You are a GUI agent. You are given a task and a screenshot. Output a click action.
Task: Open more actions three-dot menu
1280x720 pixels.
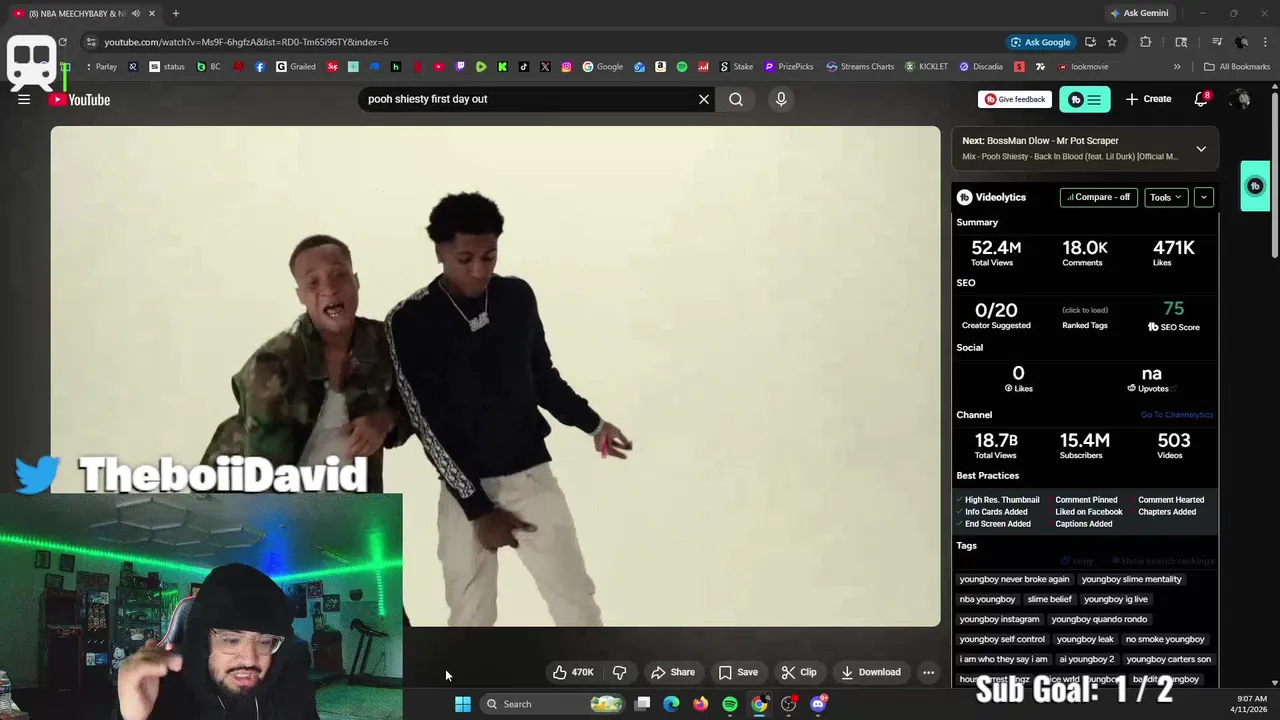[x=928, y=672]
